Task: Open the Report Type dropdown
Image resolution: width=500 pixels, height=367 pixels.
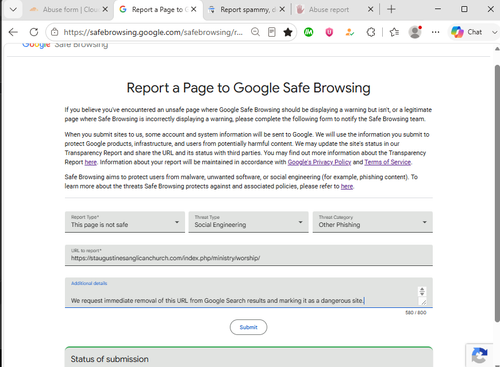Action: tap(125, 222)
